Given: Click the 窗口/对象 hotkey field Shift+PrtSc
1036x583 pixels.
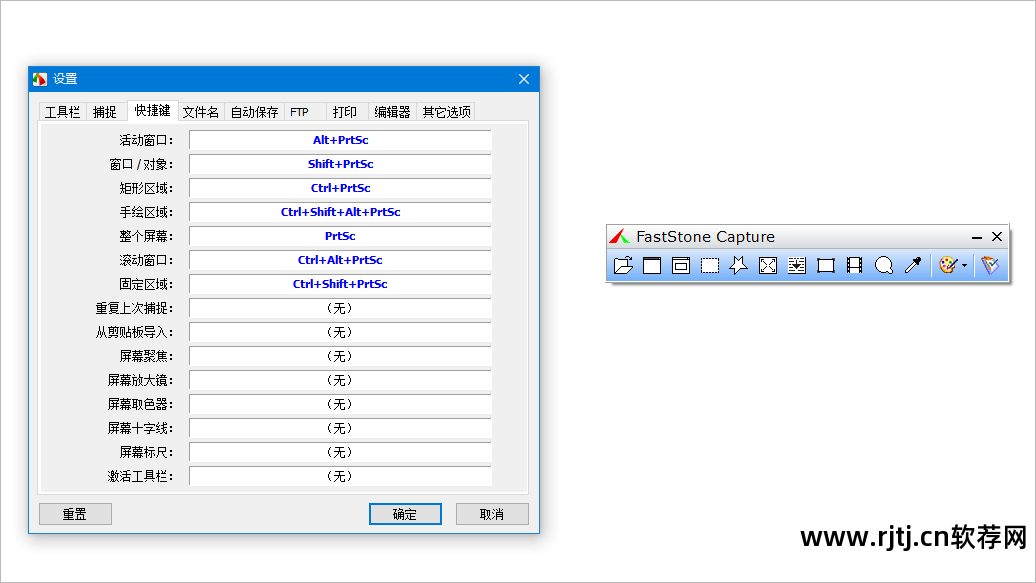Looking at the screenshot, I should (x=340, y=164).
